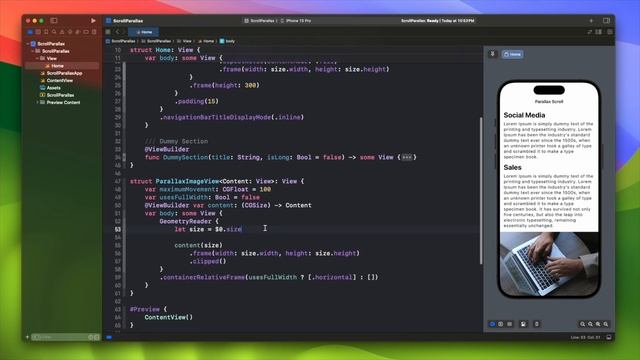Select the Home preview button in canvas
Viewport: 640px width, 360px height.
[512, 54]
